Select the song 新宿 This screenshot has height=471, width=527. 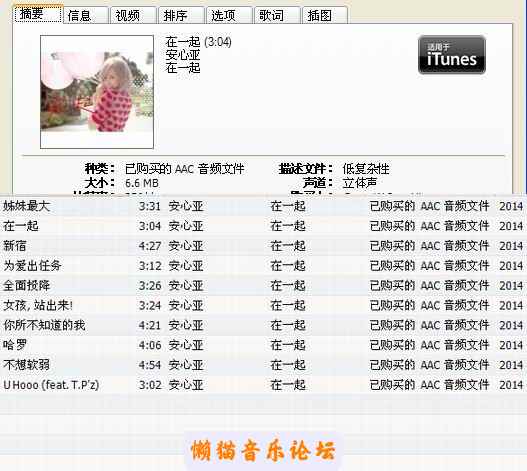point(264,246)
